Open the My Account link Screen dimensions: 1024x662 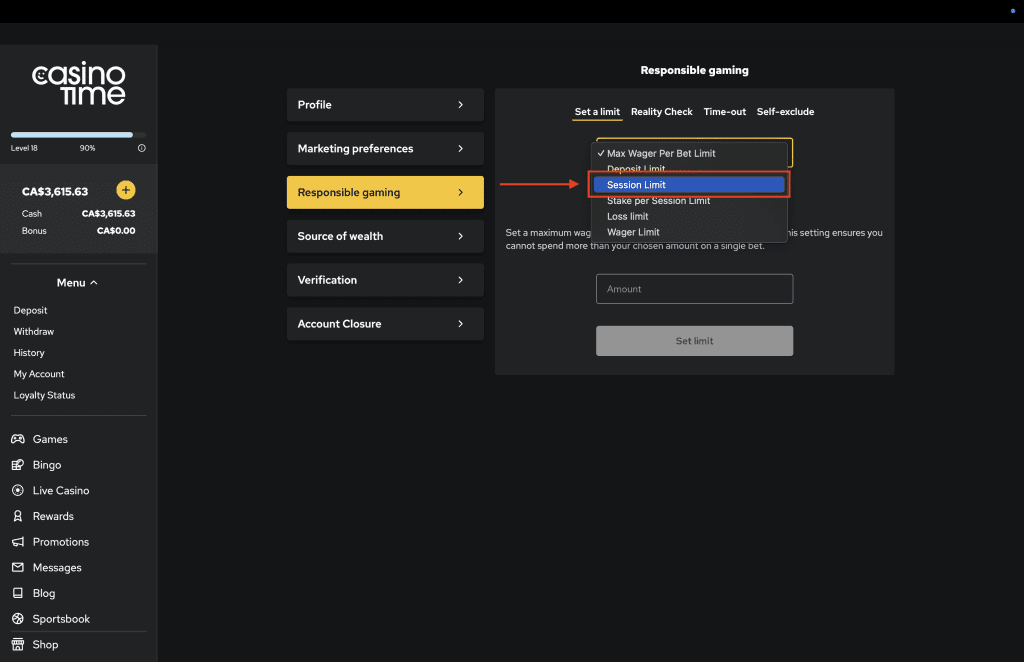pos(39,374)
